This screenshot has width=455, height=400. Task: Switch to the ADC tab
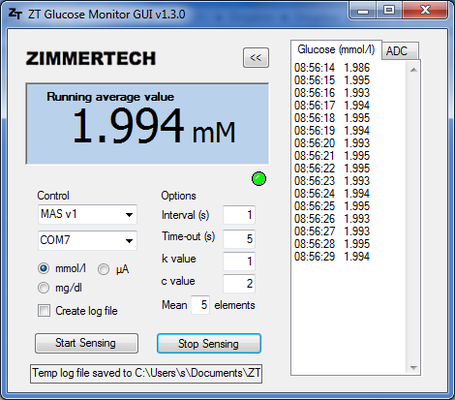pos(399,51)
